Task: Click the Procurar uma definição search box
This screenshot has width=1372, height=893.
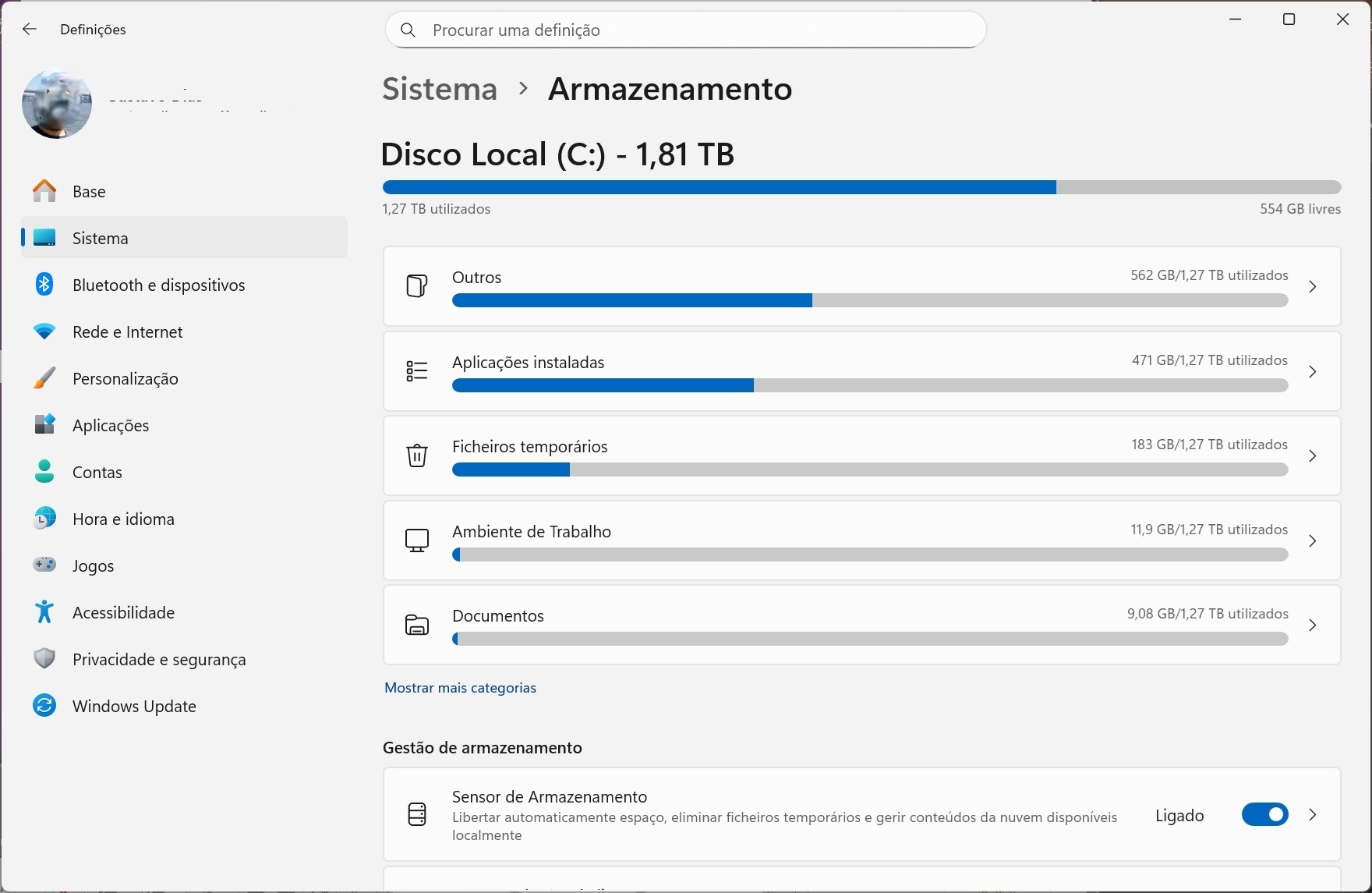Action: pos(686,30)
